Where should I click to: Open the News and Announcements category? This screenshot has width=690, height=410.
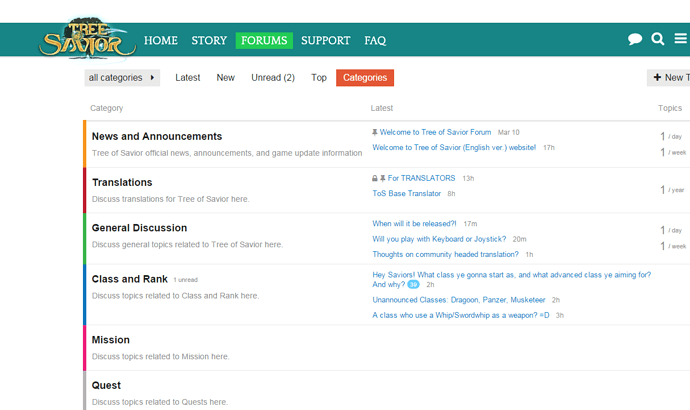157,136
